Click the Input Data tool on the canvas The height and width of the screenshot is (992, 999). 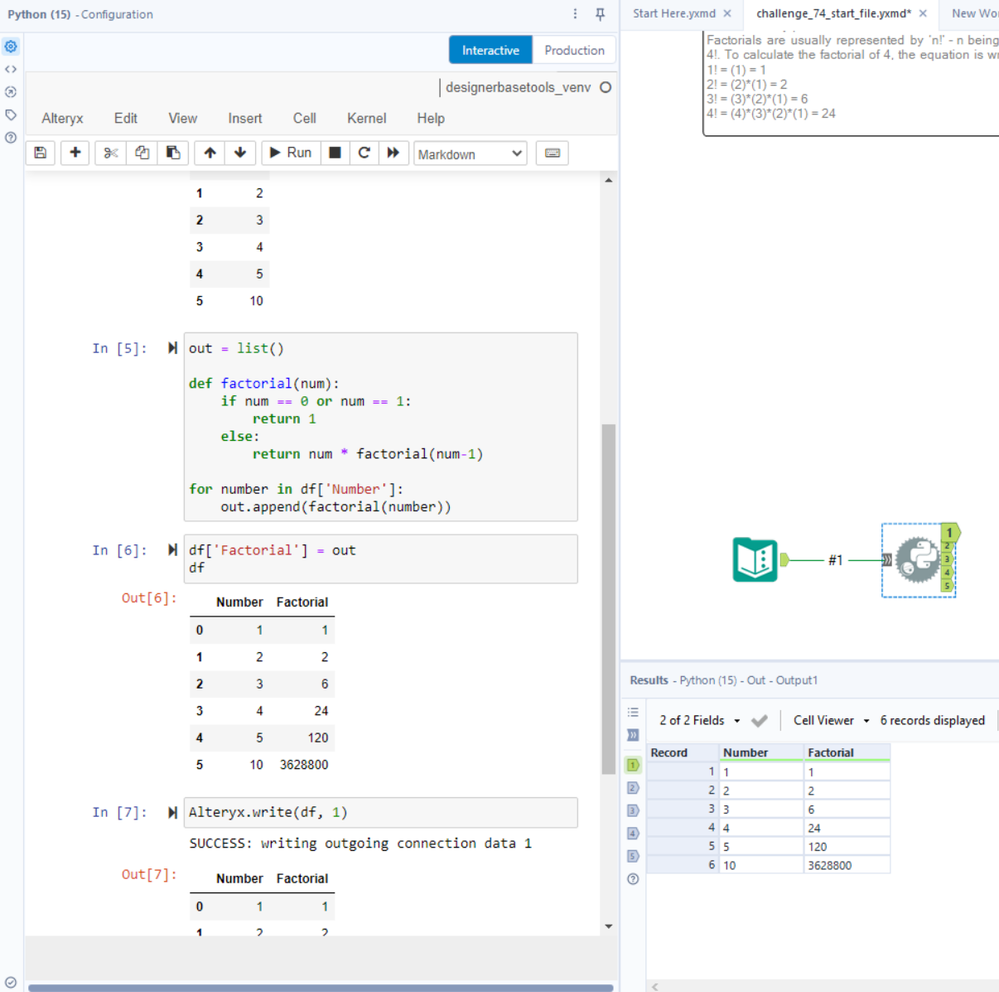coord(755,560)
